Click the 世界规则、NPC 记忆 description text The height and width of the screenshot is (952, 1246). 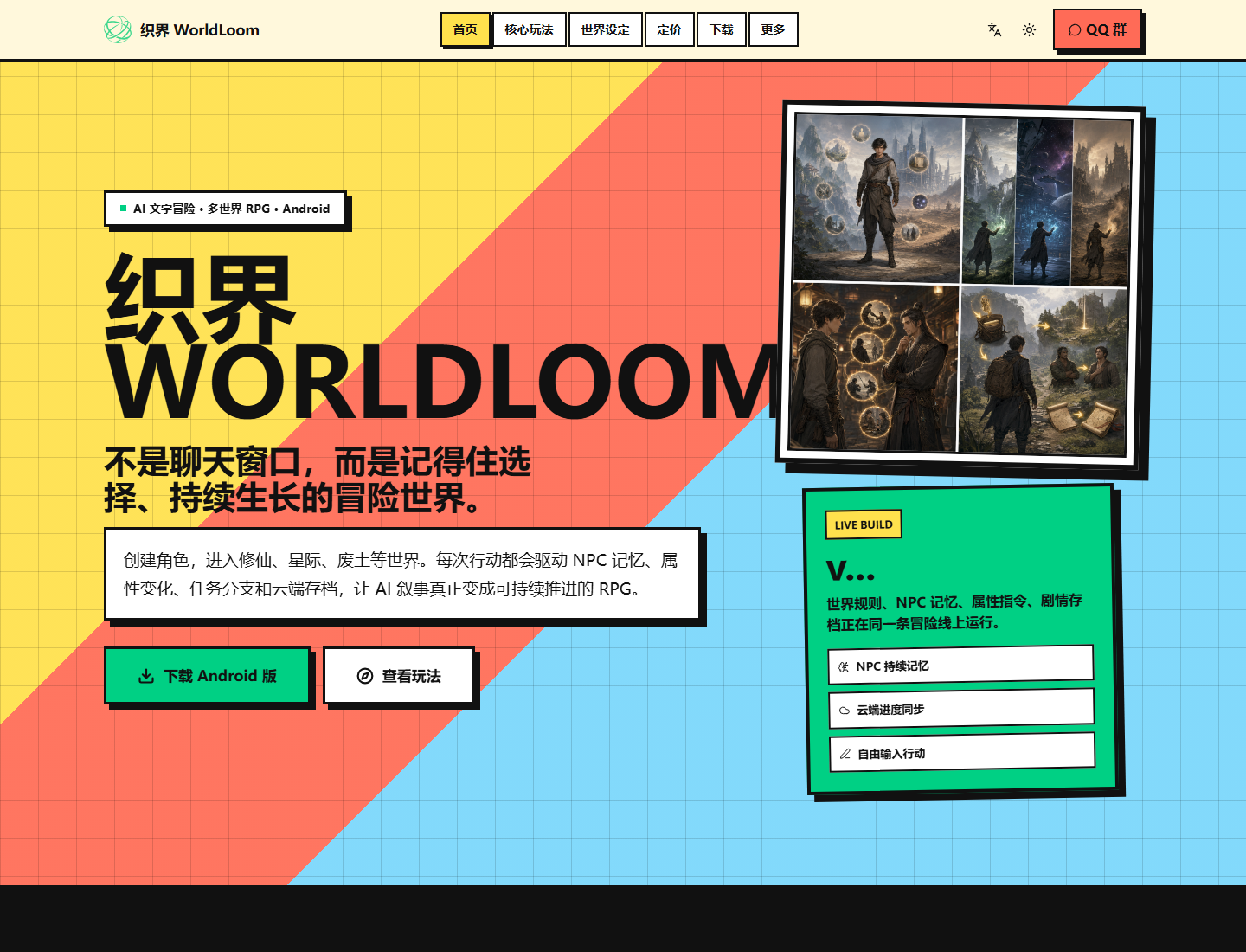pyautogui.click(x=954, y=612)
